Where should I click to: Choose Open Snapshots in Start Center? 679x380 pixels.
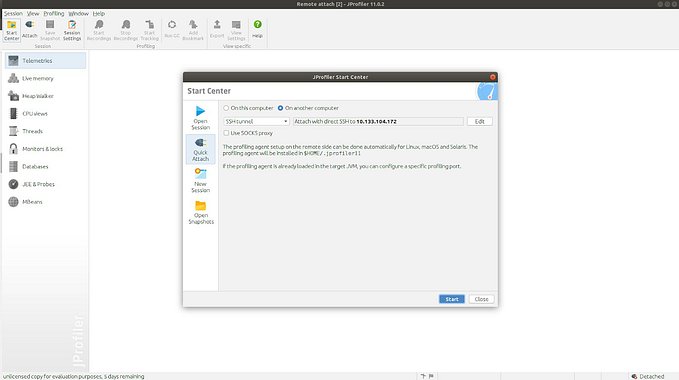pos(200,212)
